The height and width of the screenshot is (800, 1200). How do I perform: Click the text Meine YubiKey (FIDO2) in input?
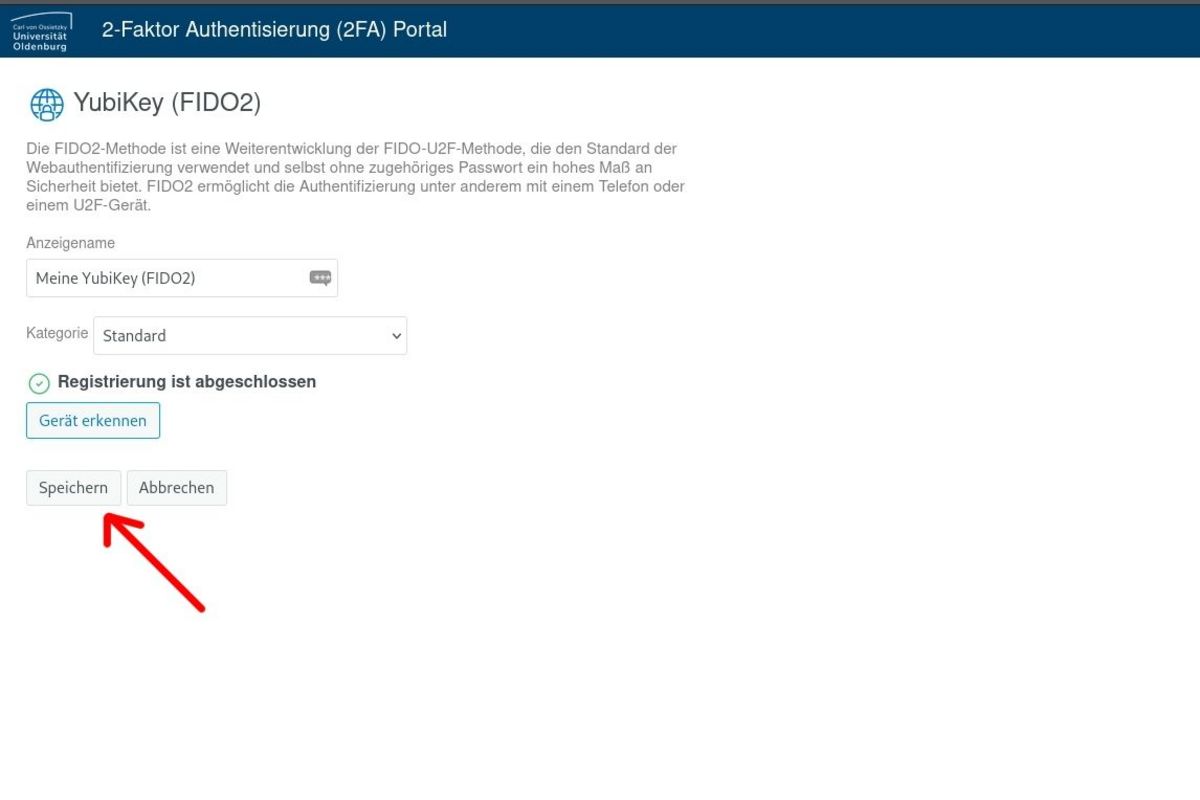coord(115,279)
